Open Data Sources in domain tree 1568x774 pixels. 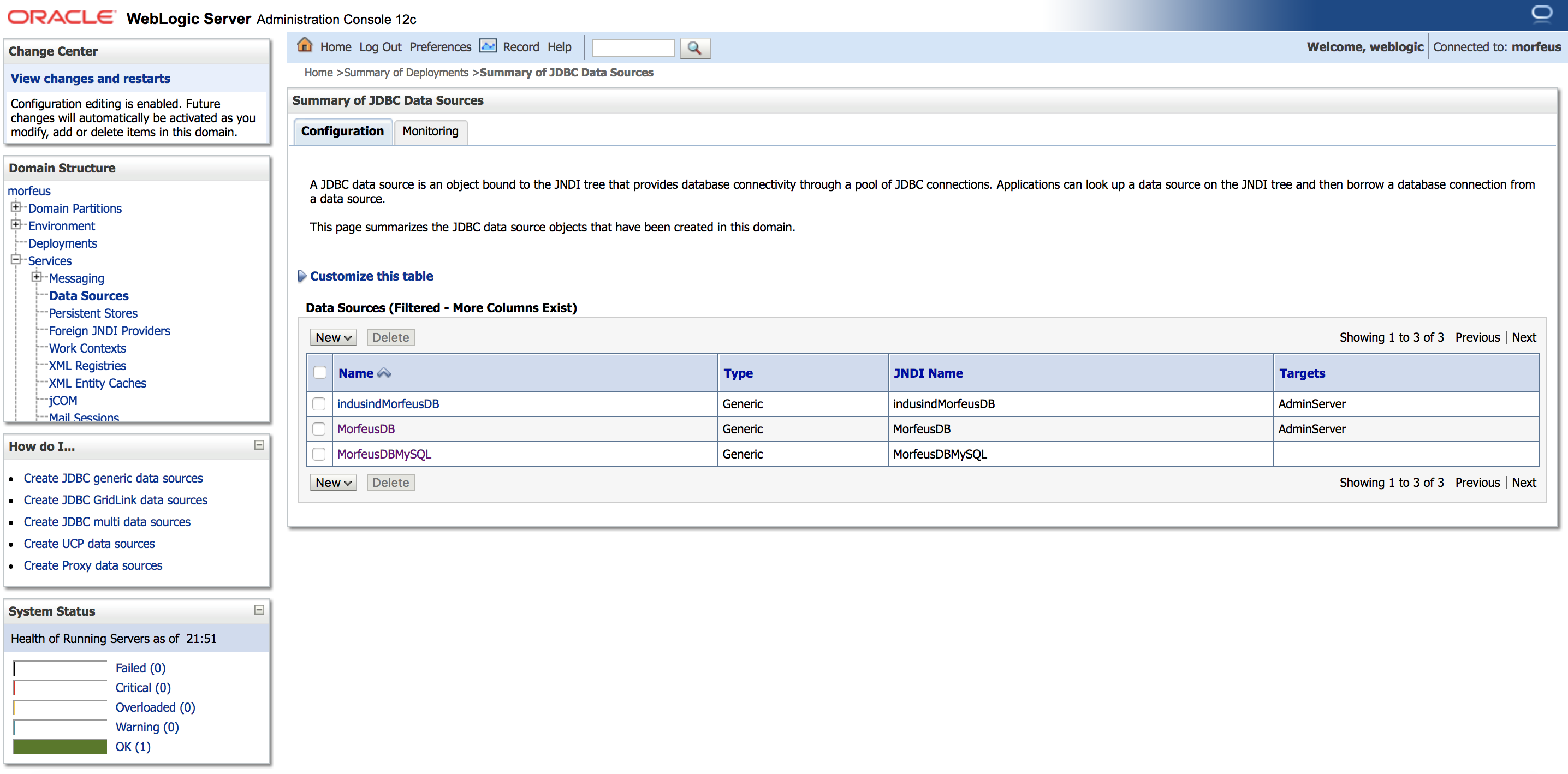(x=89, y=296)
